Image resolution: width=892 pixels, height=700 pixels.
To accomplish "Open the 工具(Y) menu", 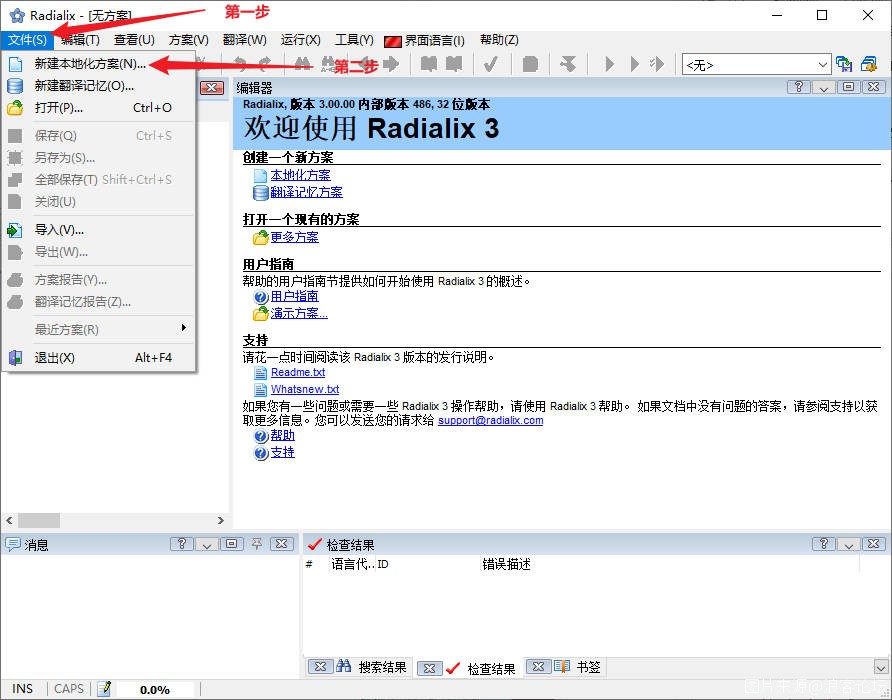I will click(x=354, y=40).
